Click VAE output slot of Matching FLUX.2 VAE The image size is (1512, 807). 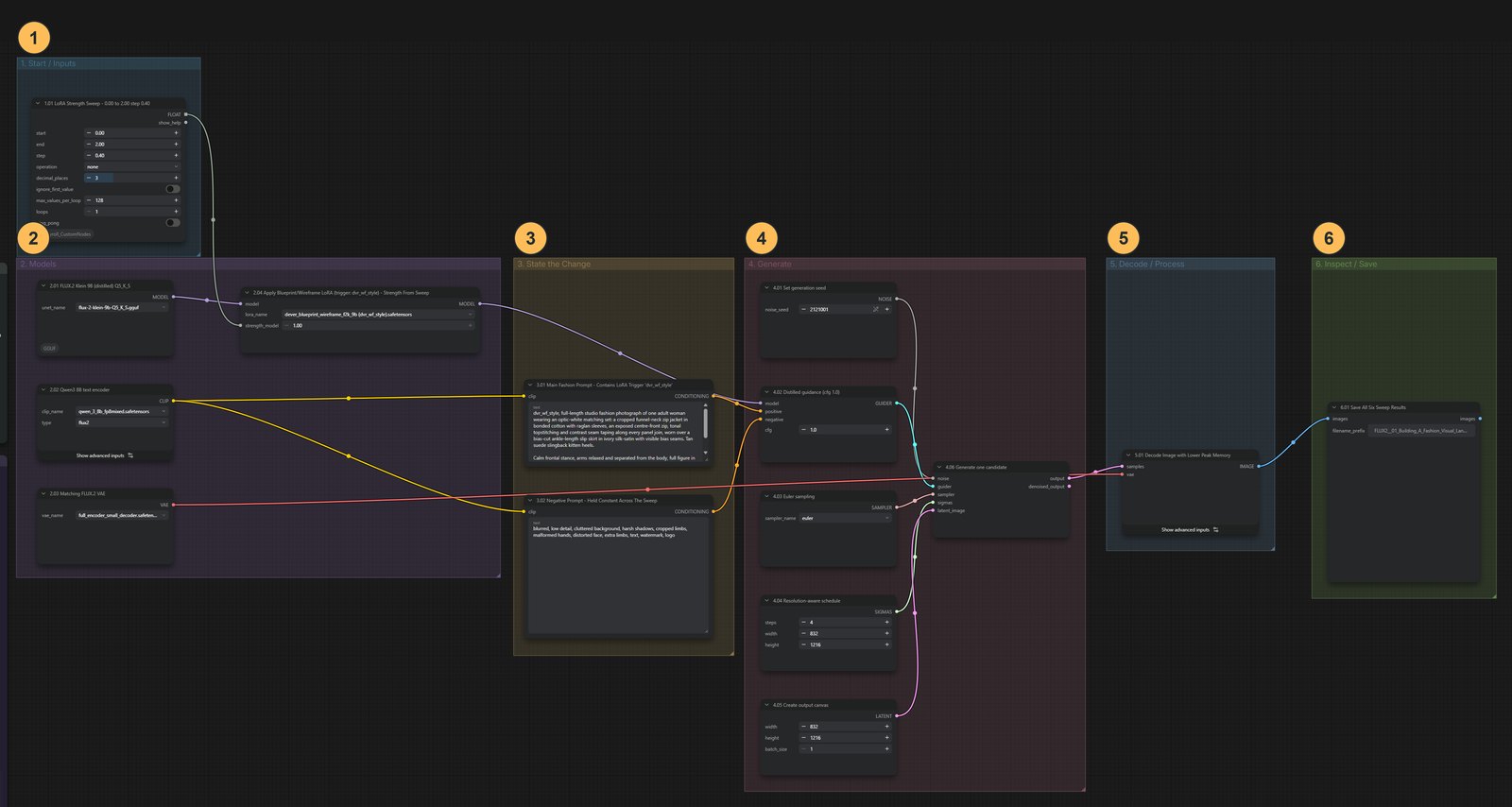[173, 505]
